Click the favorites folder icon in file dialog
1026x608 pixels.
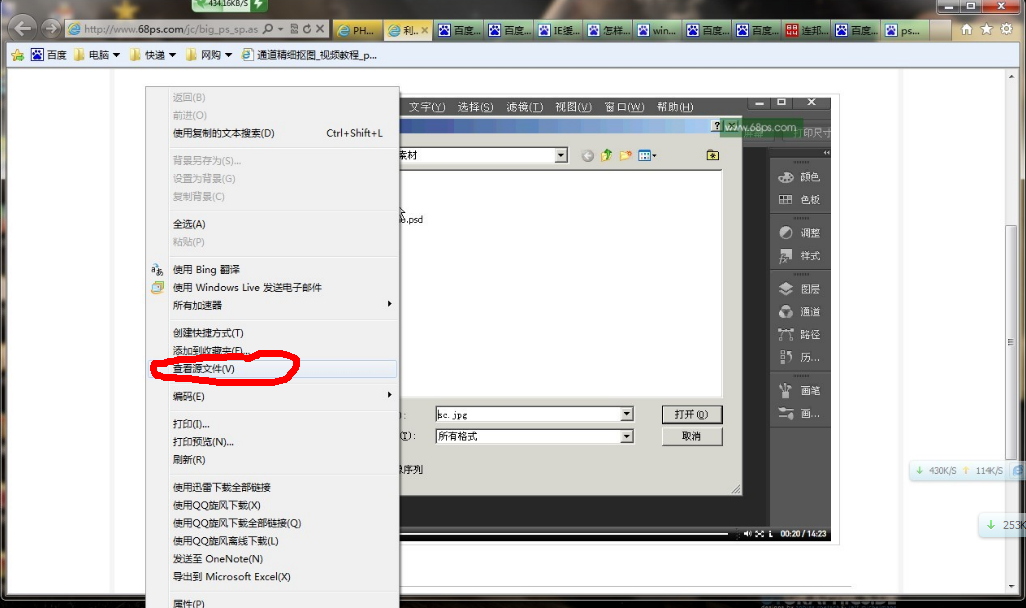click(713, 155)
